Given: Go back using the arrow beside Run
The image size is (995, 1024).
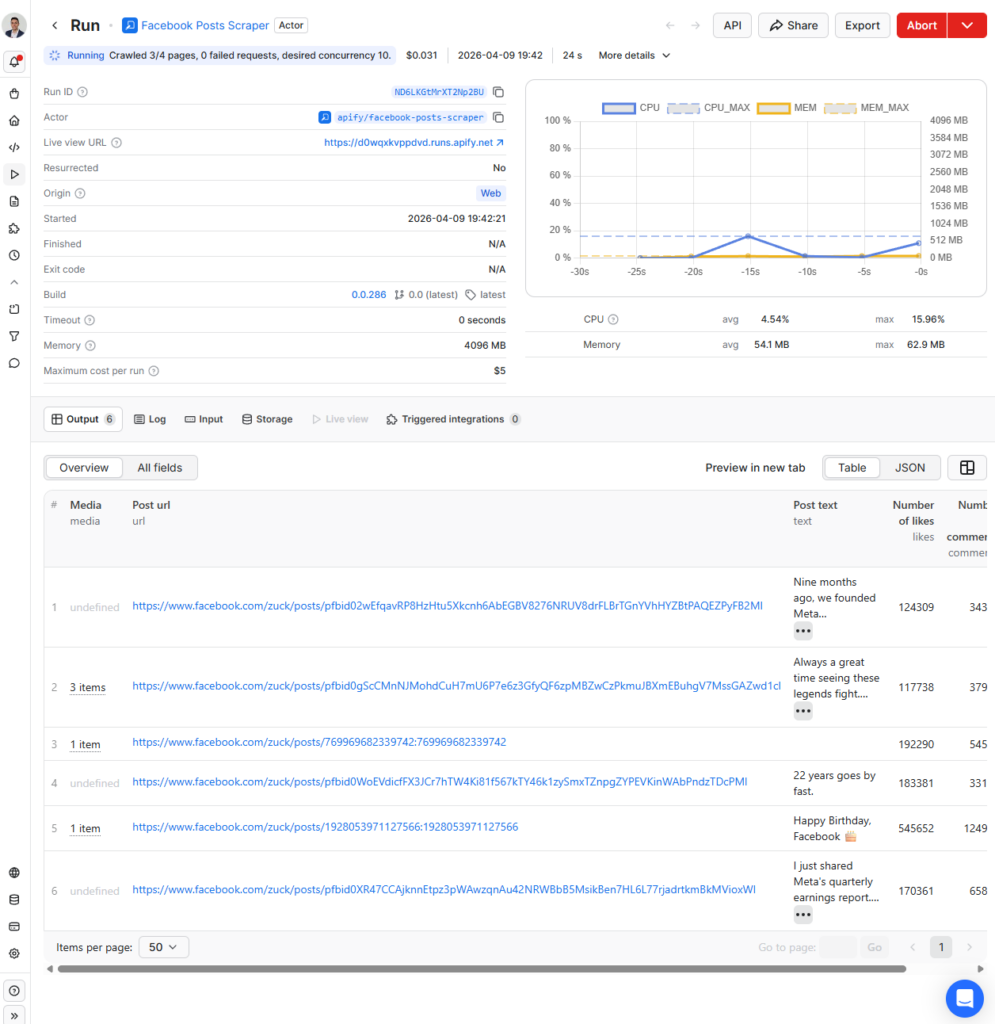Looking at the screenshot, I should pos(55,25).
